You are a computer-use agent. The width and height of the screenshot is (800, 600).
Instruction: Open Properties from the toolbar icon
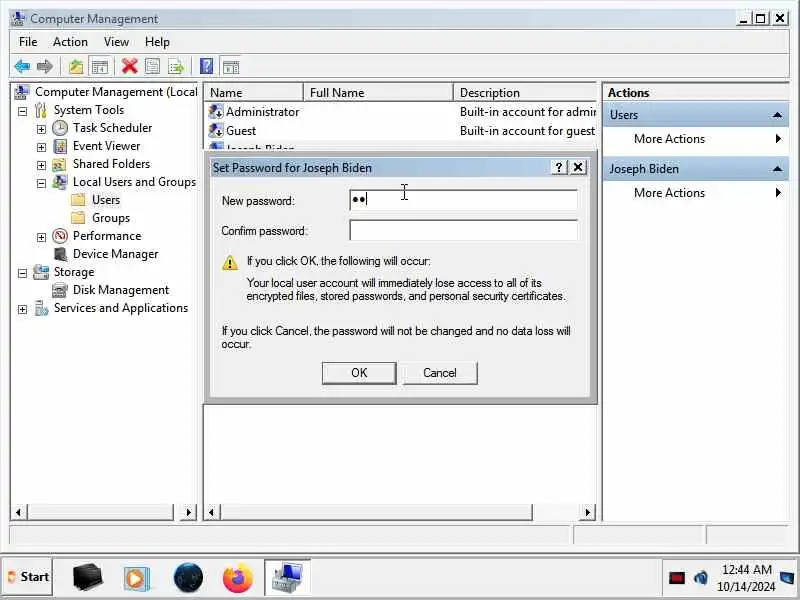153,66
